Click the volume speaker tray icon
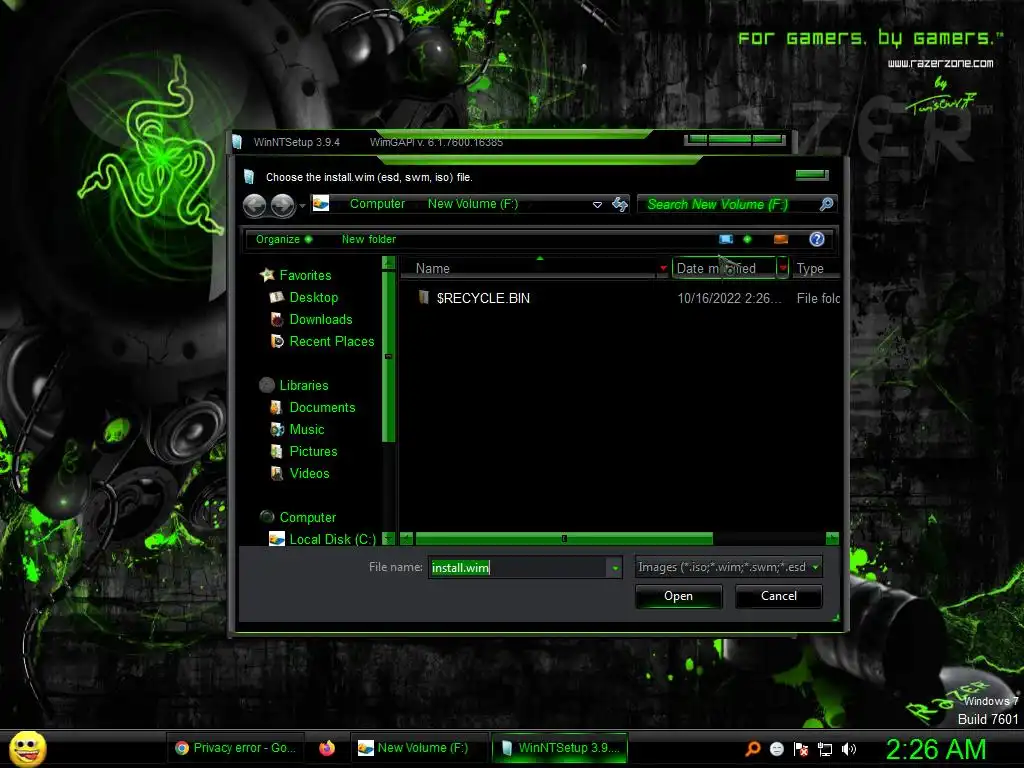 click(849, 749)
